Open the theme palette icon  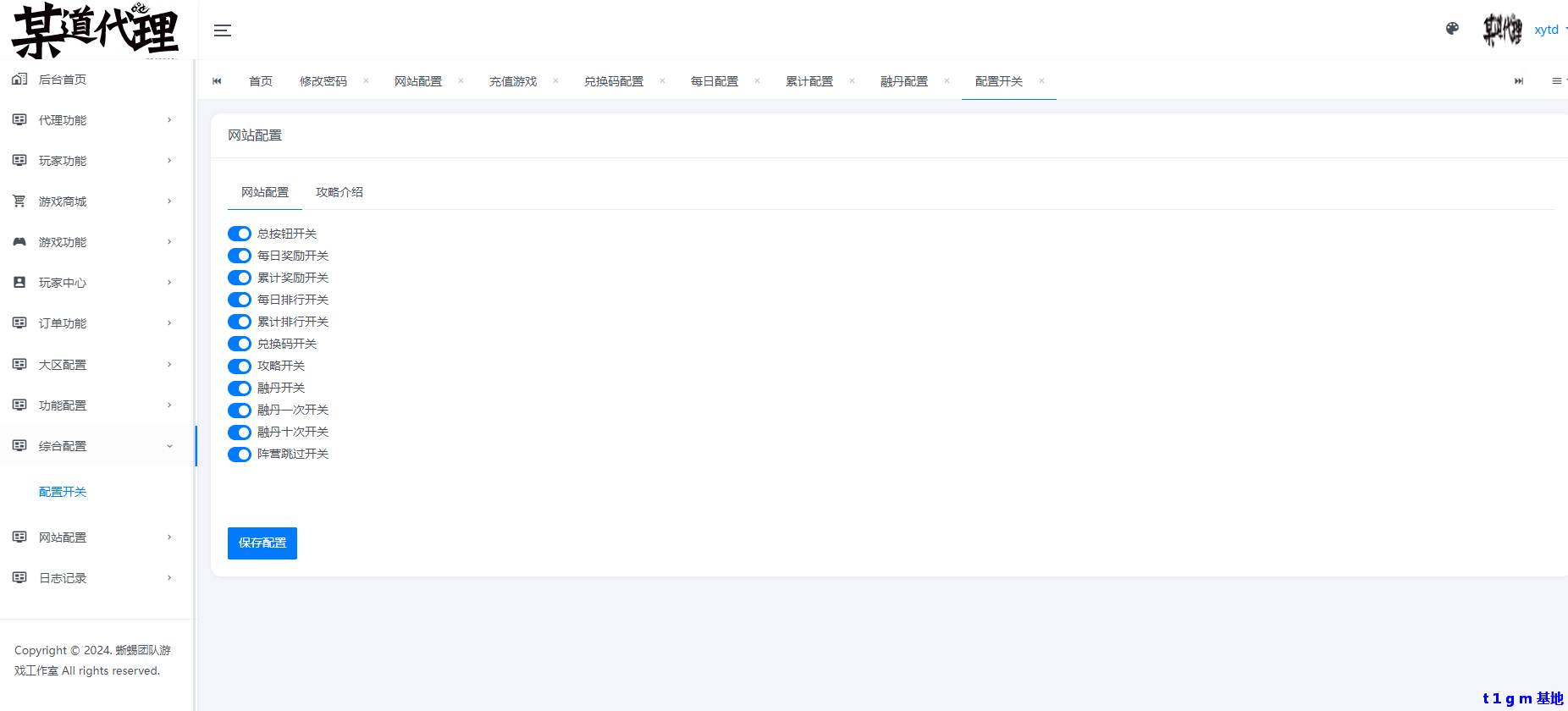pos(1452,29)
